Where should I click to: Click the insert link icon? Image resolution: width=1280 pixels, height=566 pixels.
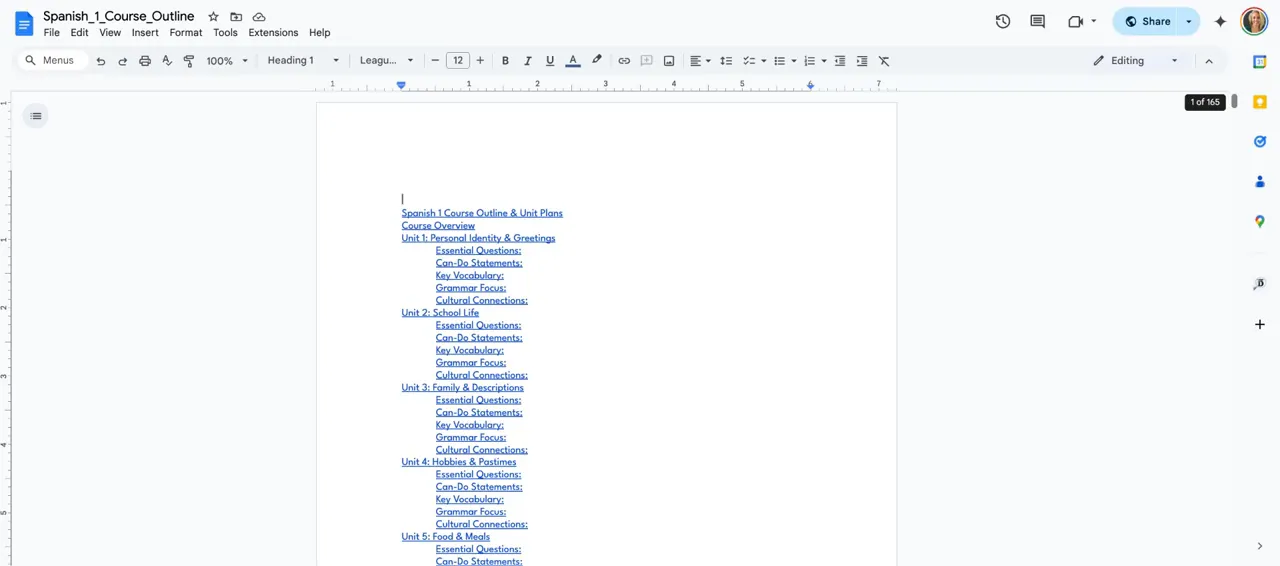[624, 61]
